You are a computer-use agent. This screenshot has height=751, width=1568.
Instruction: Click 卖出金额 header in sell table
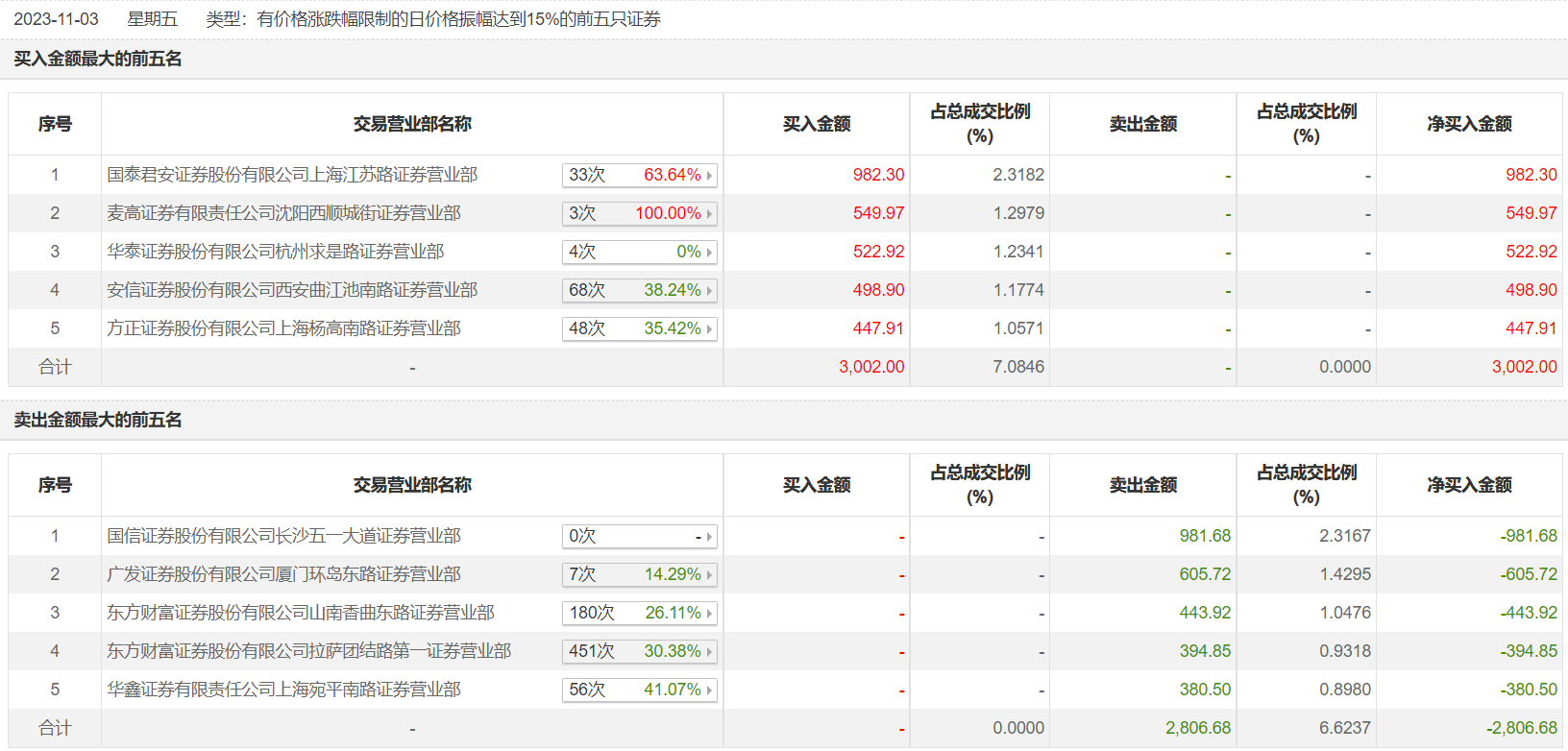(1142, 485)
